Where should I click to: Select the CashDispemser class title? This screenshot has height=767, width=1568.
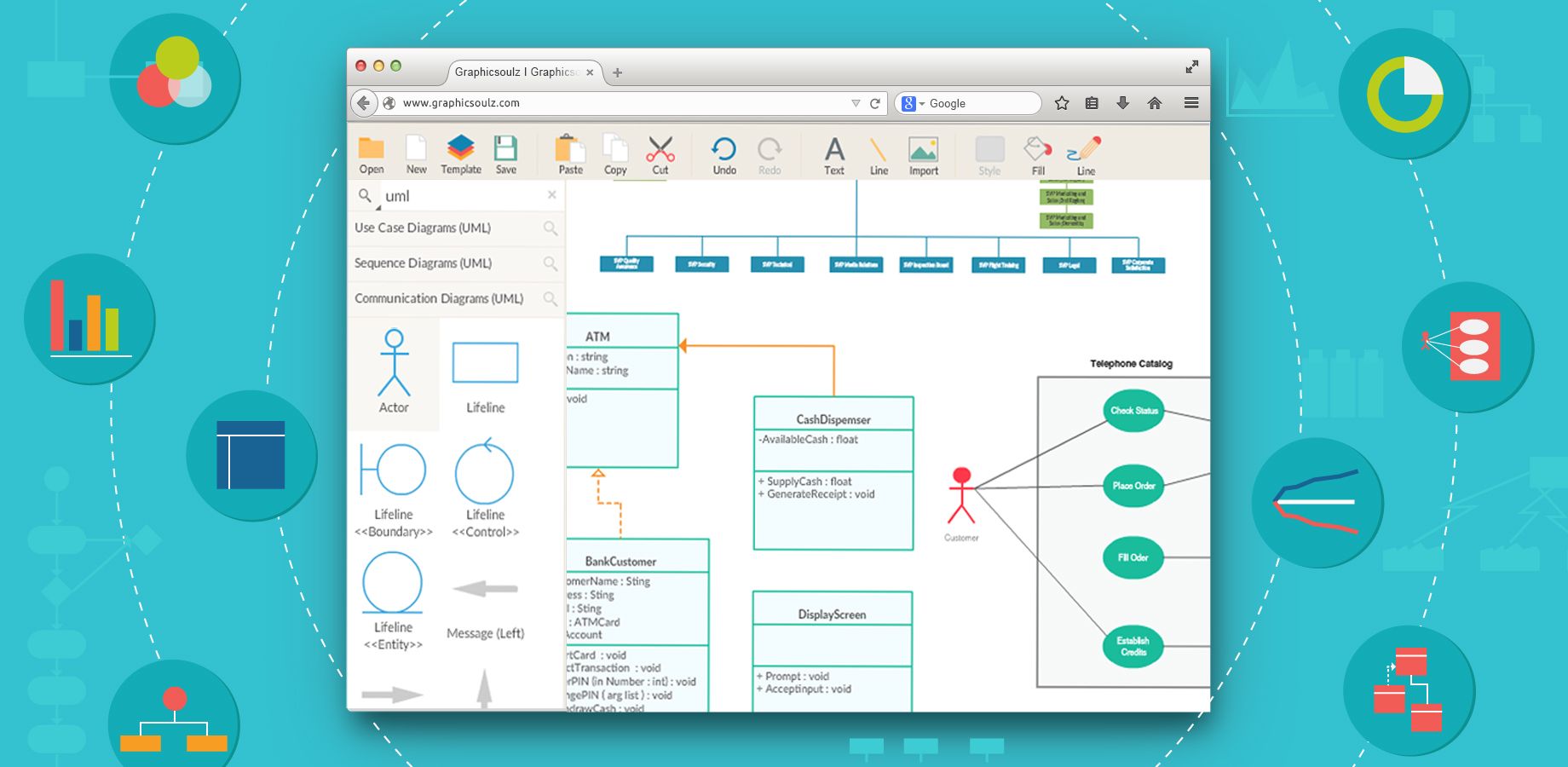(833, 419)
